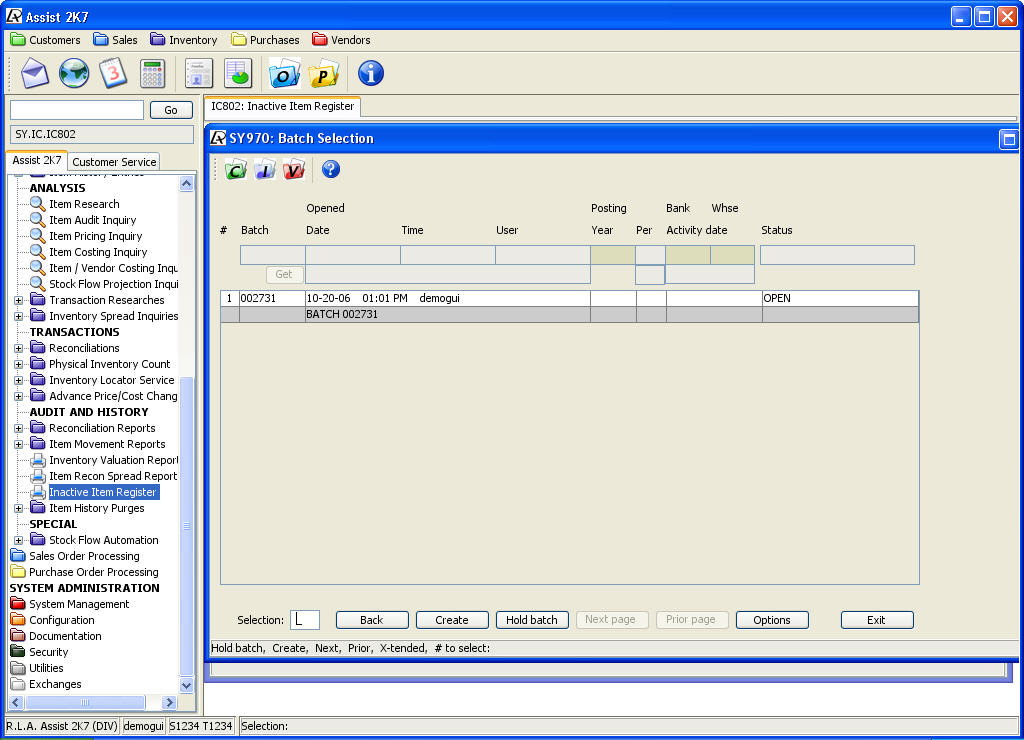Viewport: 1024px width, 740px height.
Task: Click the blue 'O' folder icon
Action: 285,73
